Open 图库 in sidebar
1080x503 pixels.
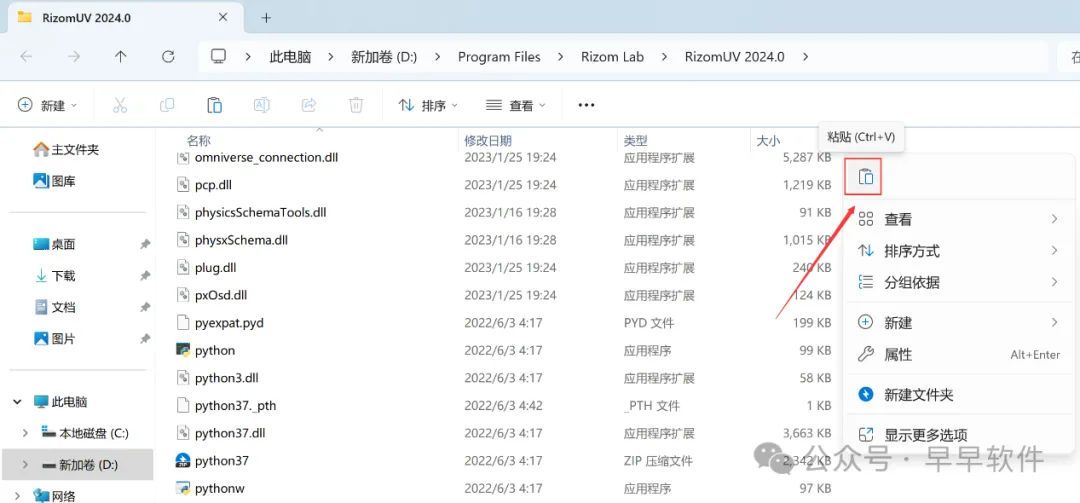pos(55,181)
